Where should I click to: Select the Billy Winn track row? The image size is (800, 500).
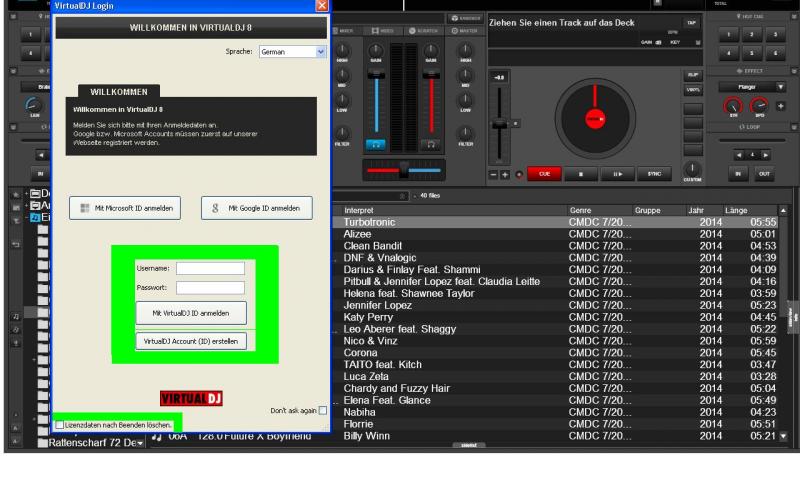555,436
